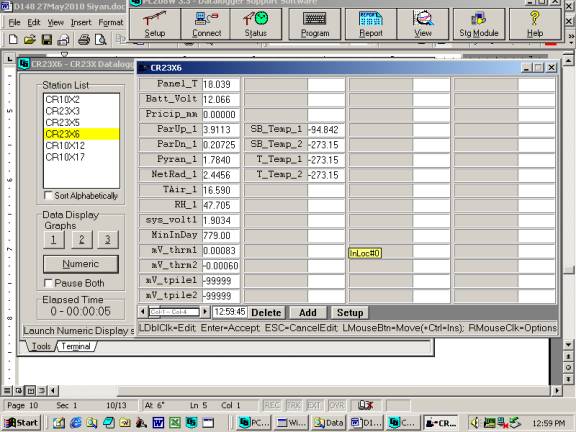The height and width of the screenshot is (432, 576).
Task: Open the PC208W Setup tool
Action: [x=155, y=24]
